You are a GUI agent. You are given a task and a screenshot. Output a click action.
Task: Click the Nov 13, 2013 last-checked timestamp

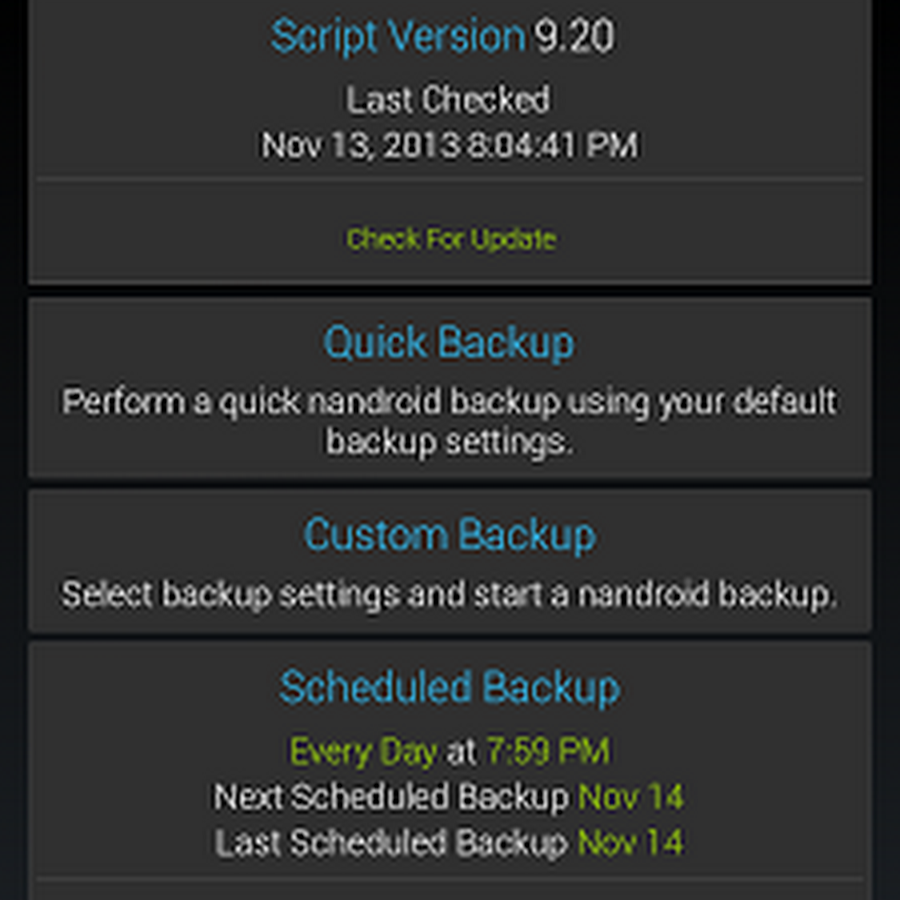click(449, 146)
